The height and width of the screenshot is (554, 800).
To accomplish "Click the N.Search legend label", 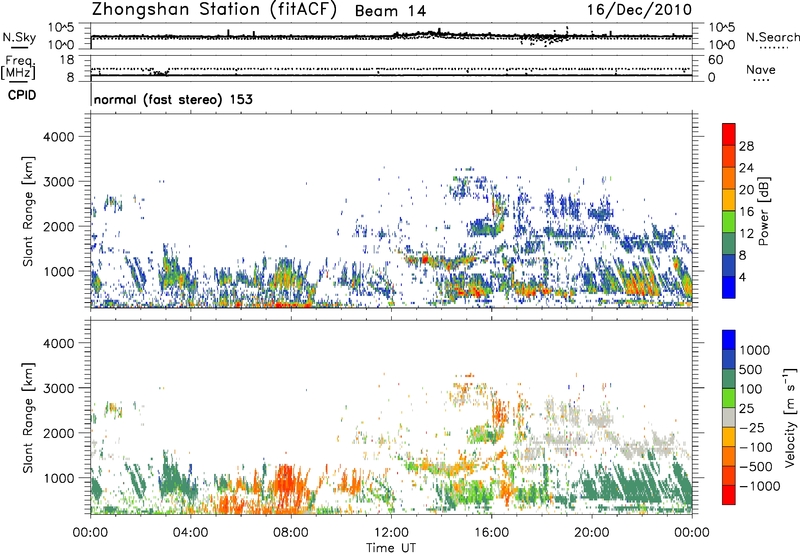I will [772, 37].
